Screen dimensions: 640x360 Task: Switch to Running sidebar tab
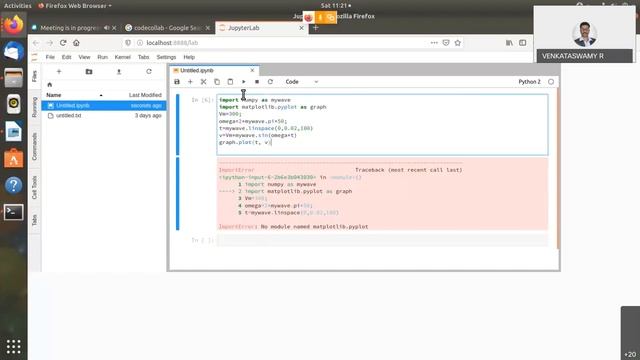tap(35, 107)
